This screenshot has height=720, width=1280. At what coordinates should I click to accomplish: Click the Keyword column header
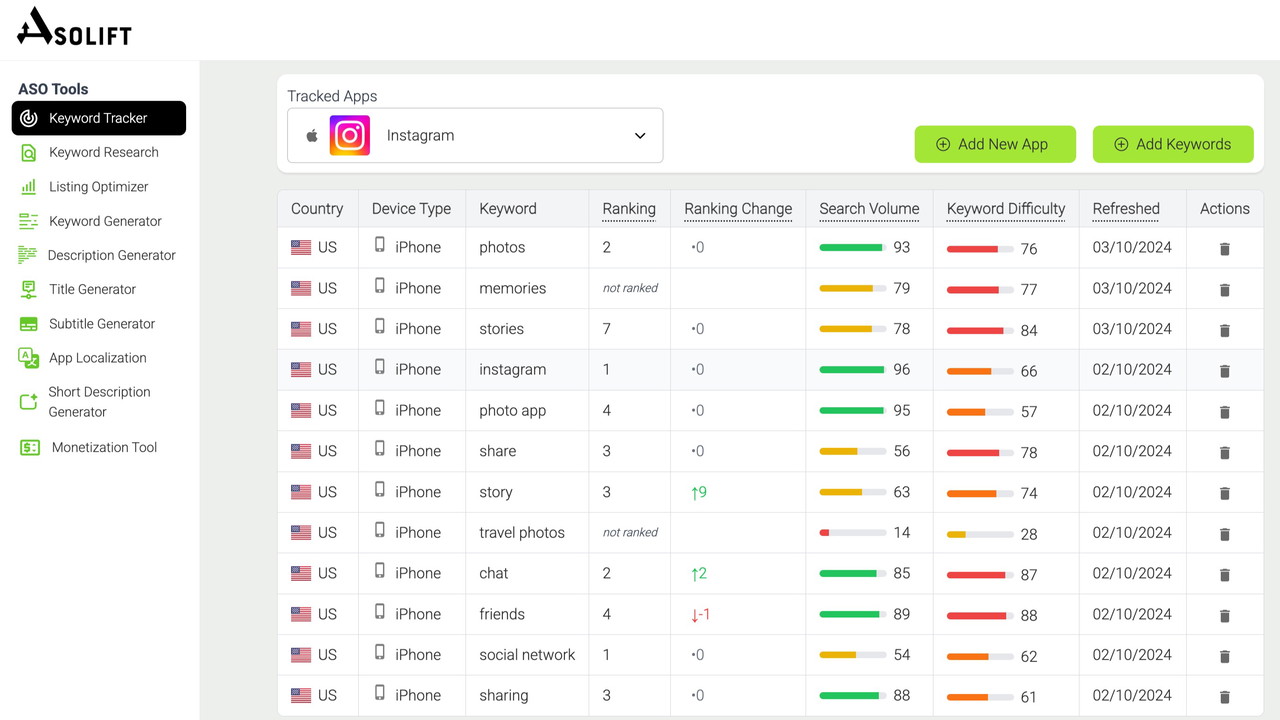[508, 209]
